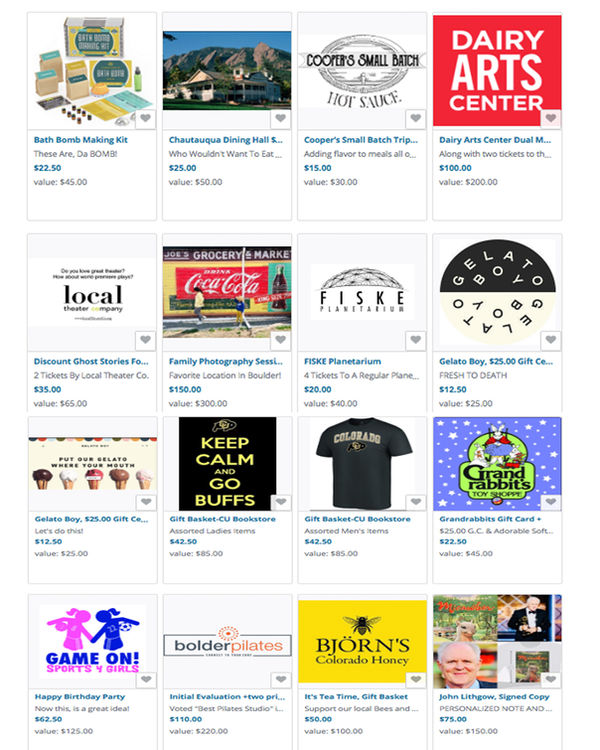
Task: Open the Bath Bomb Making Kit link
Action: [80, 140]
